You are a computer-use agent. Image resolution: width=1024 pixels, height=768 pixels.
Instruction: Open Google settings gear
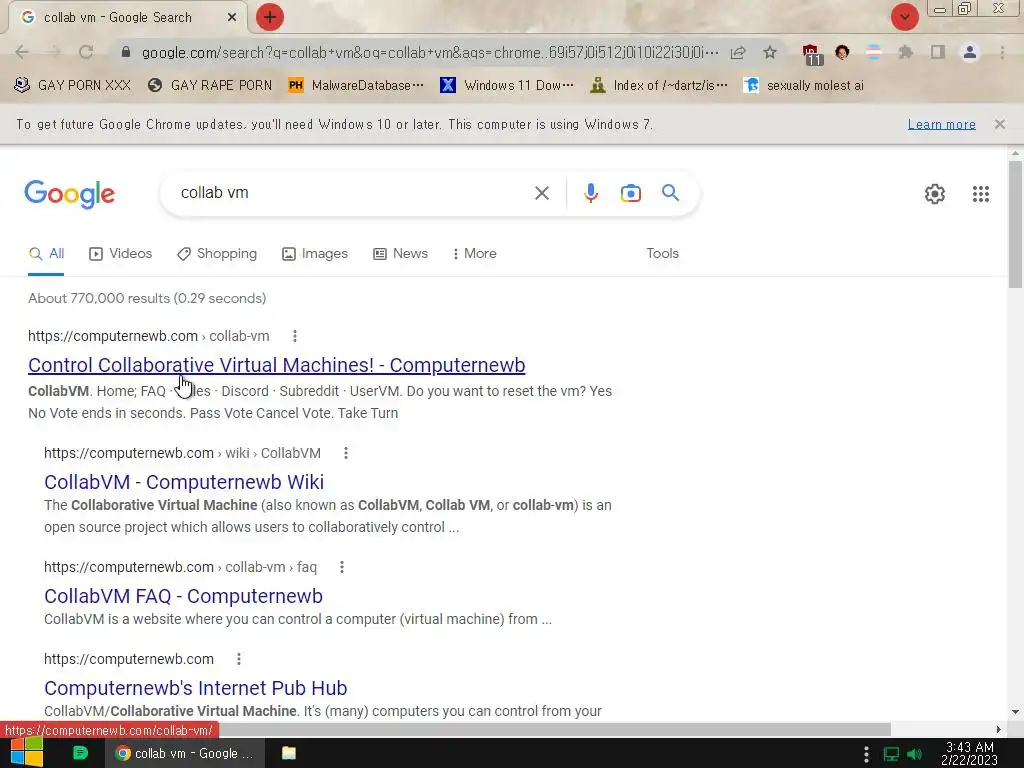(935, 194)
